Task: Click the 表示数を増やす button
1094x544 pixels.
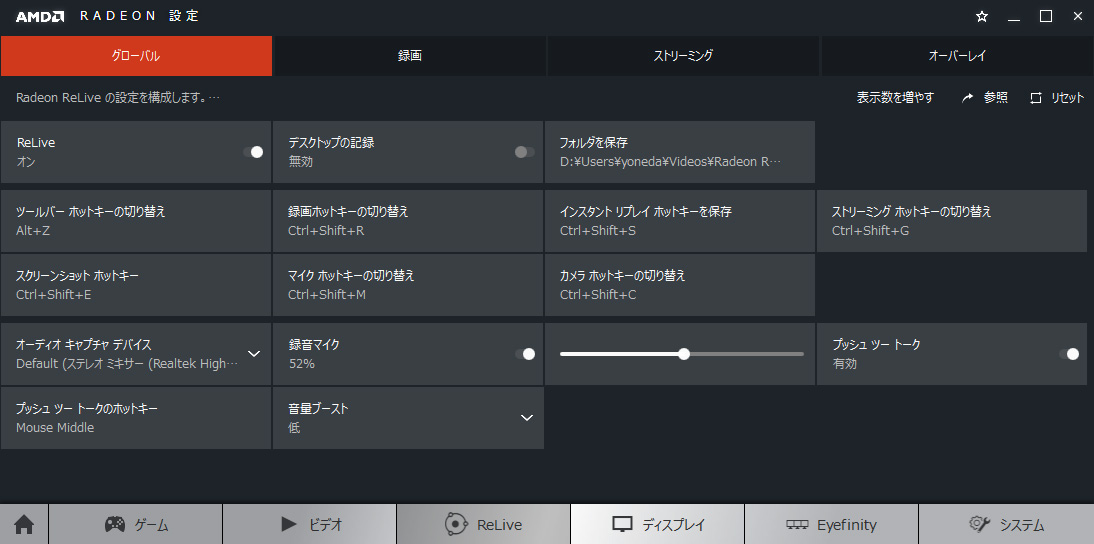Action: [x=895, y=98]
